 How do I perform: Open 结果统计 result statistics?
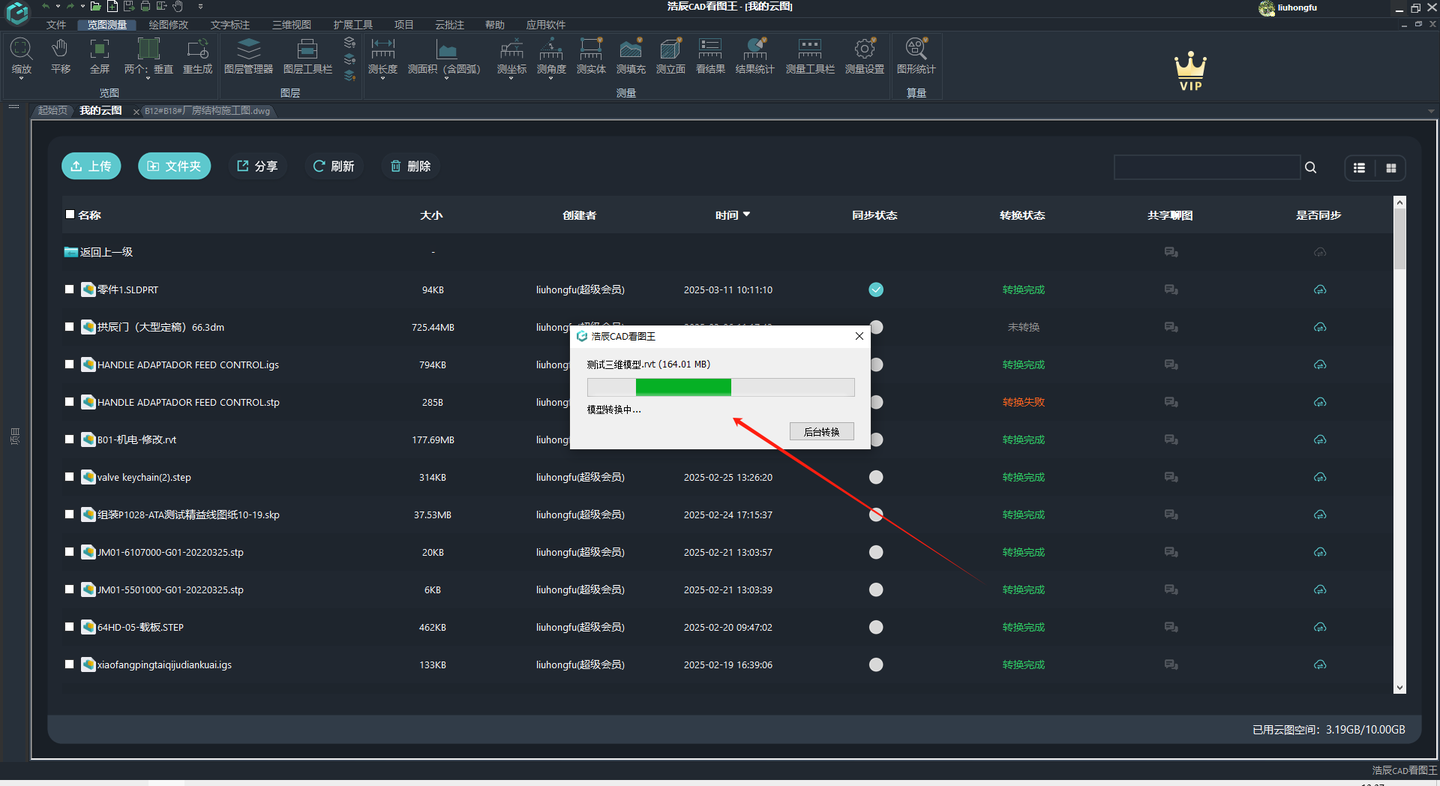(x=755, y=55)
